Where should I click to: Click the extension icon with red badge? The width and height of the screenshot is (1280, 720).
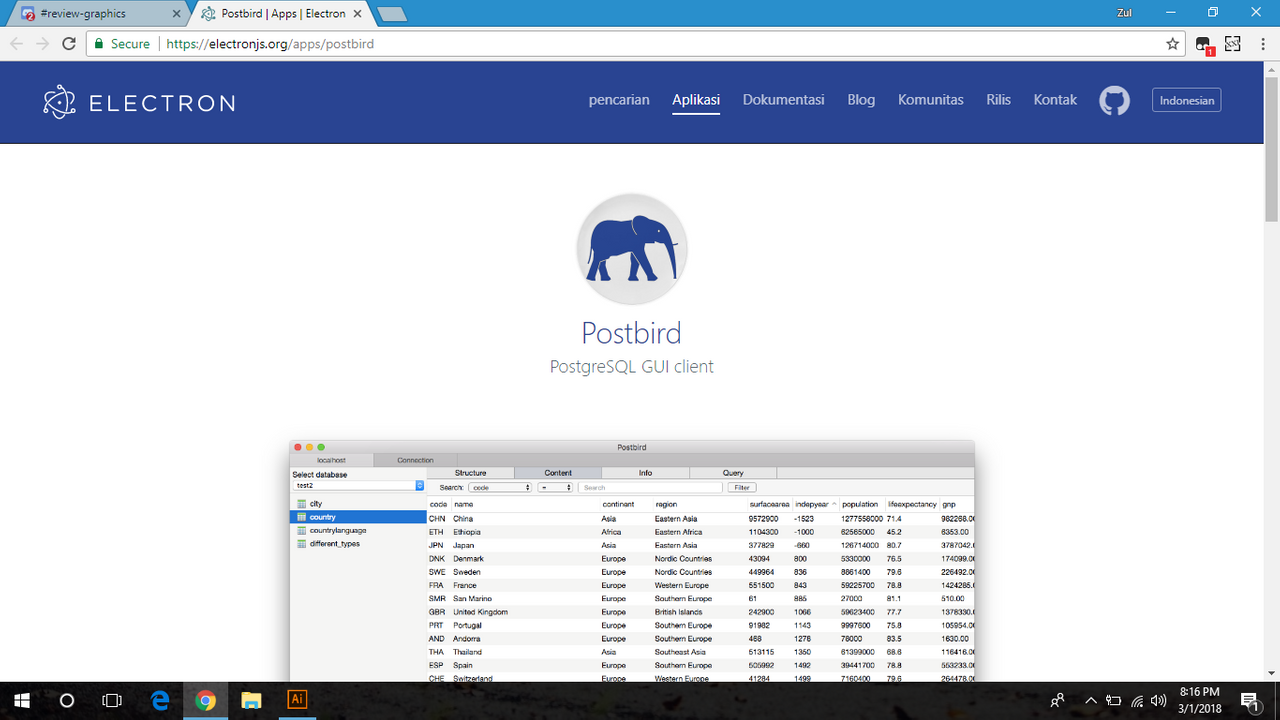click(x=1204, y=44)
